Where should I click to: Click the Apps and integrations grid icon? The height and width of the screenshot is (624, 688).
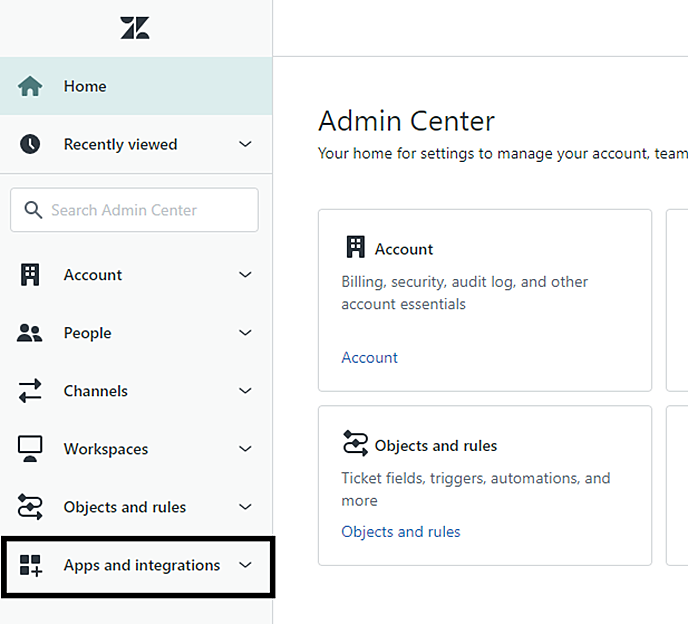30,566
